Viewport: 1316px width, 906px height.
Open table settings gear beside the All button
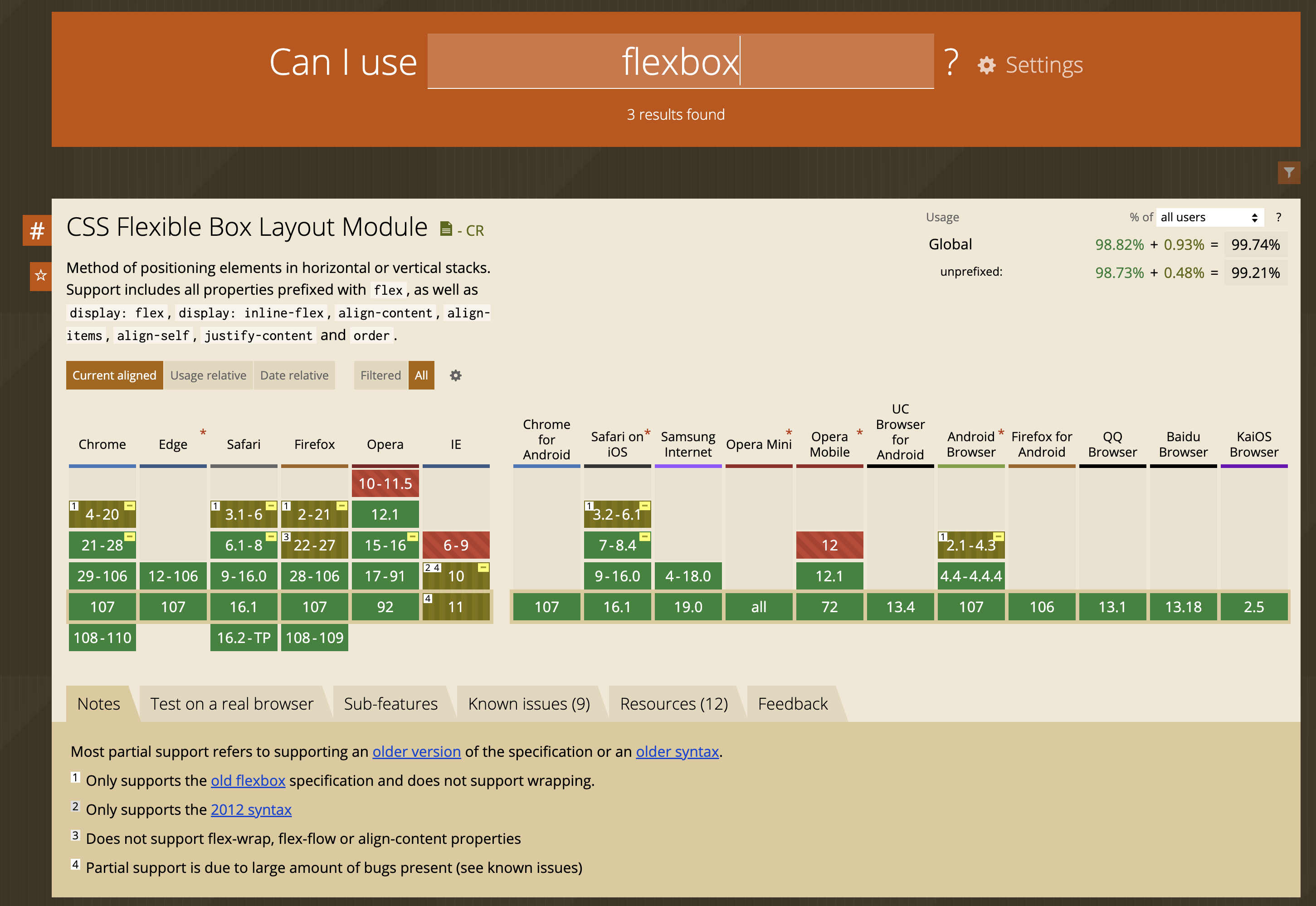(455, 375)
